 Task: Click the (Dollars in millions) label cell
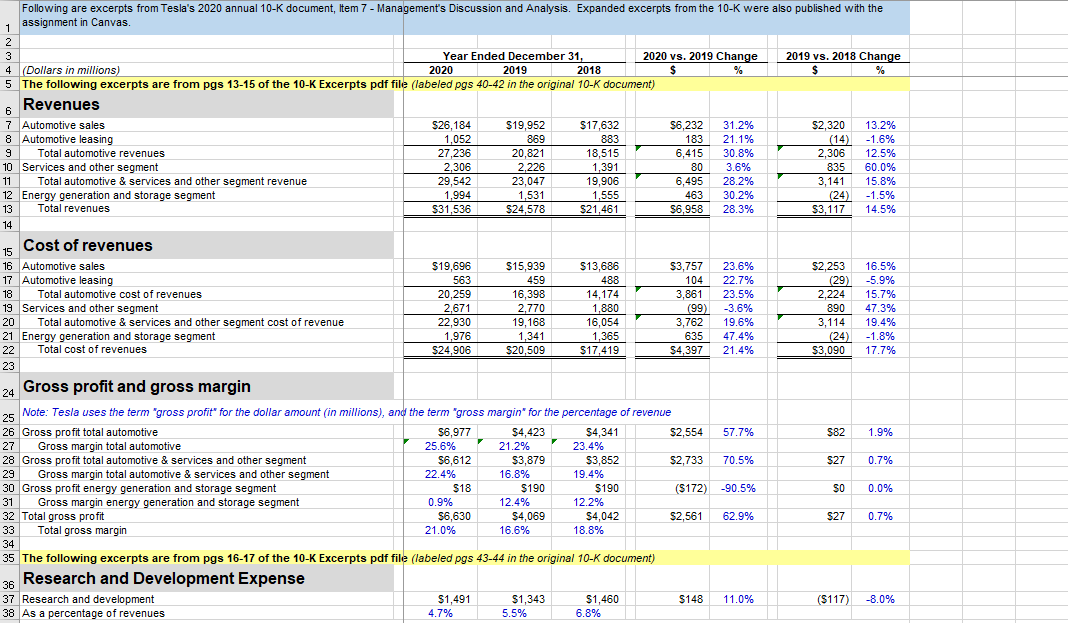coord(70,71)
